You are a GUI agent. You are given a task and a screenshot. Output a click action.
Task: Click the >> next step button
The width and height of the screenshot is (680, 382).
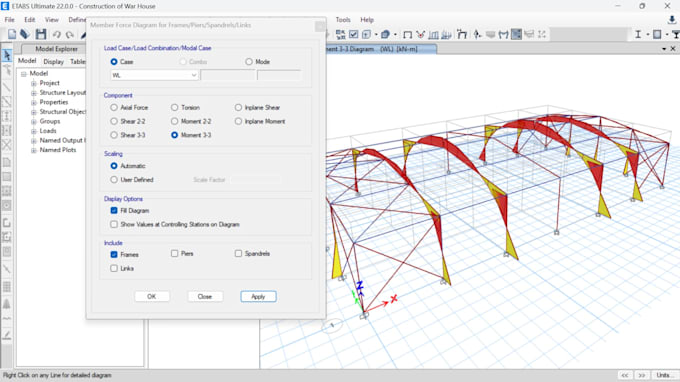pos(642,375)
